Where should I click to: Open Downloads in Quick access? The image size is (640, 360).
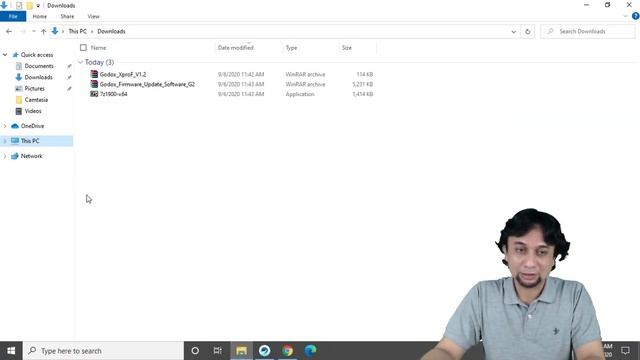click(x=38, y=77)
